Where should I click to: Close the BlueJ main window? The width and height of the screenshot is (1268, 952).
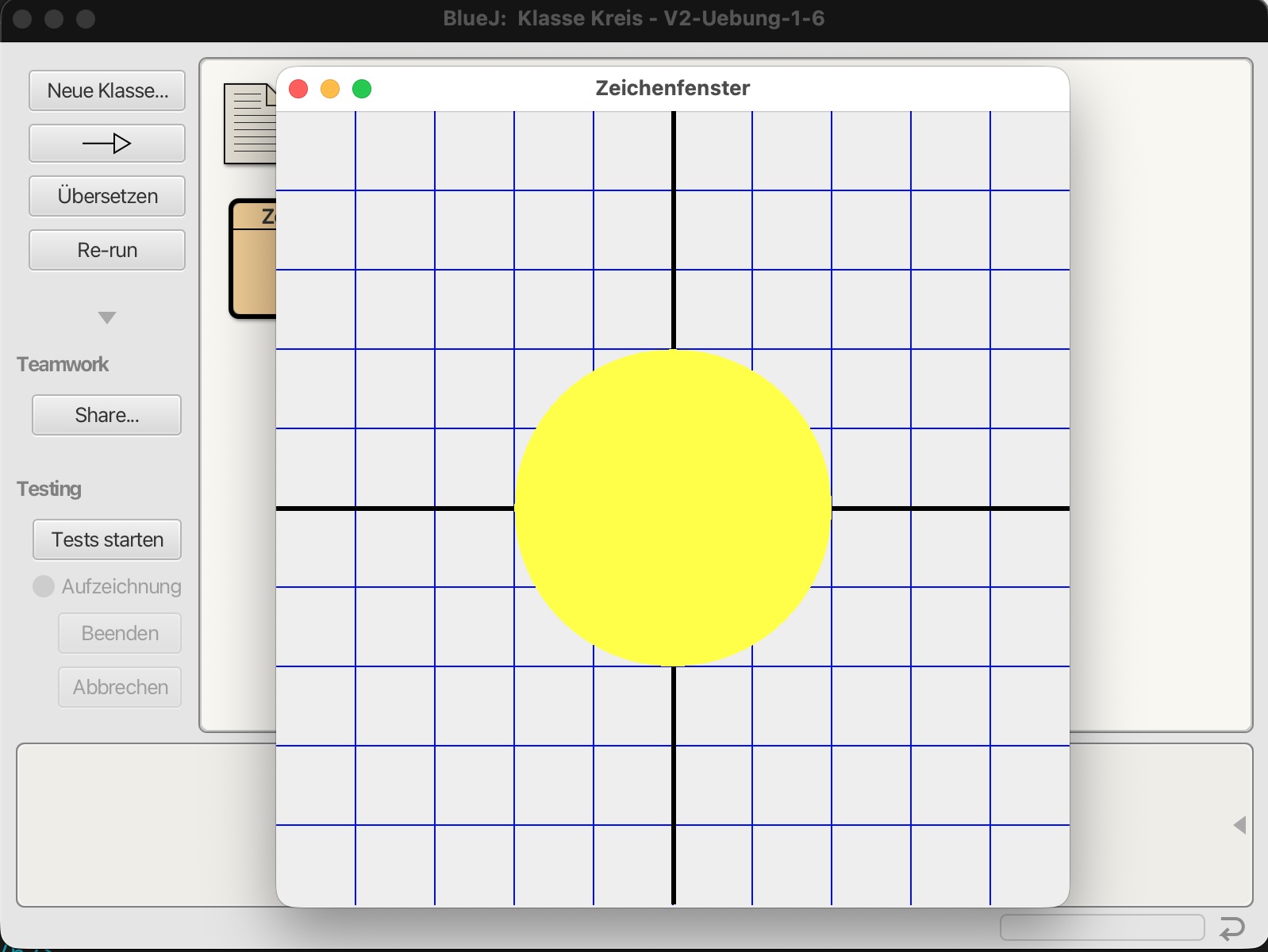[x=22, y=18]
